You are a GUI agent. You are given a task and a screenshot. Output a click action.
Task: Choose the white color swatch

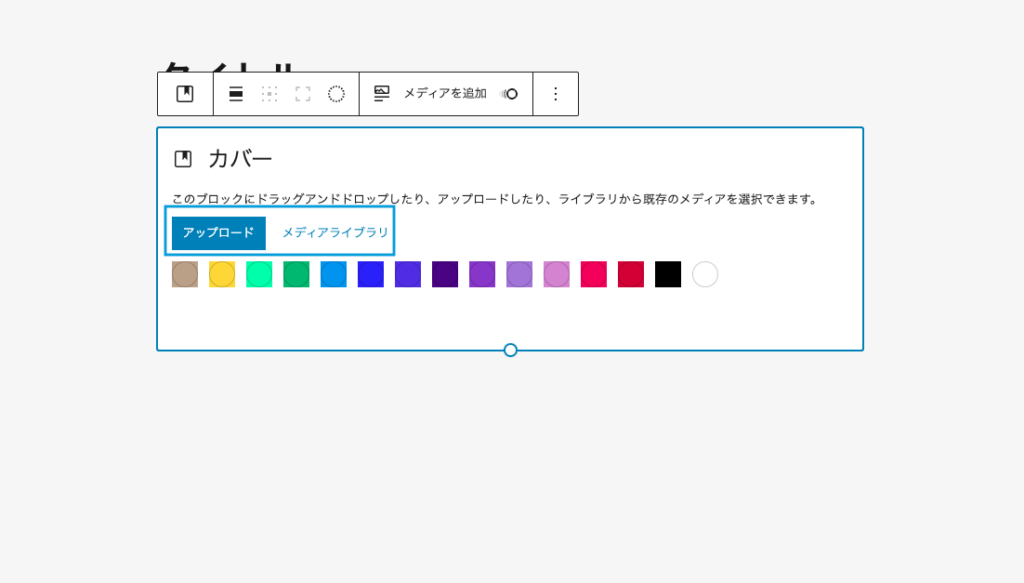[705, 274]
